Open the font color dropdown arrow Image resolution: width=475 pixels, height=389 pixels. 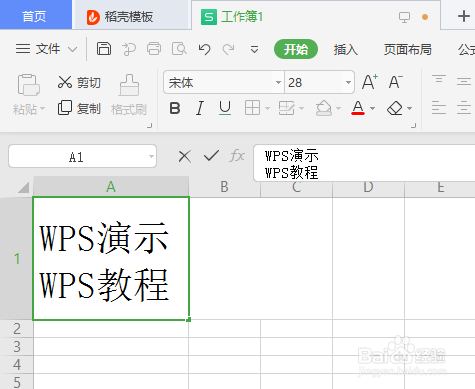coord(373,108)
